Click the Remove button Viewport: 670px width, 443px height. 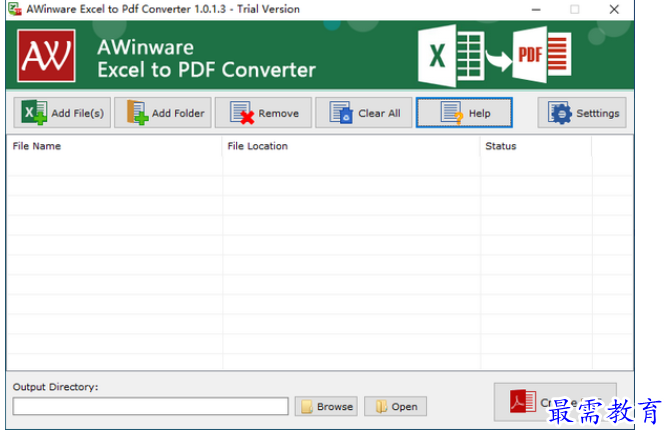pyautogui.click(x=263, y=113)
